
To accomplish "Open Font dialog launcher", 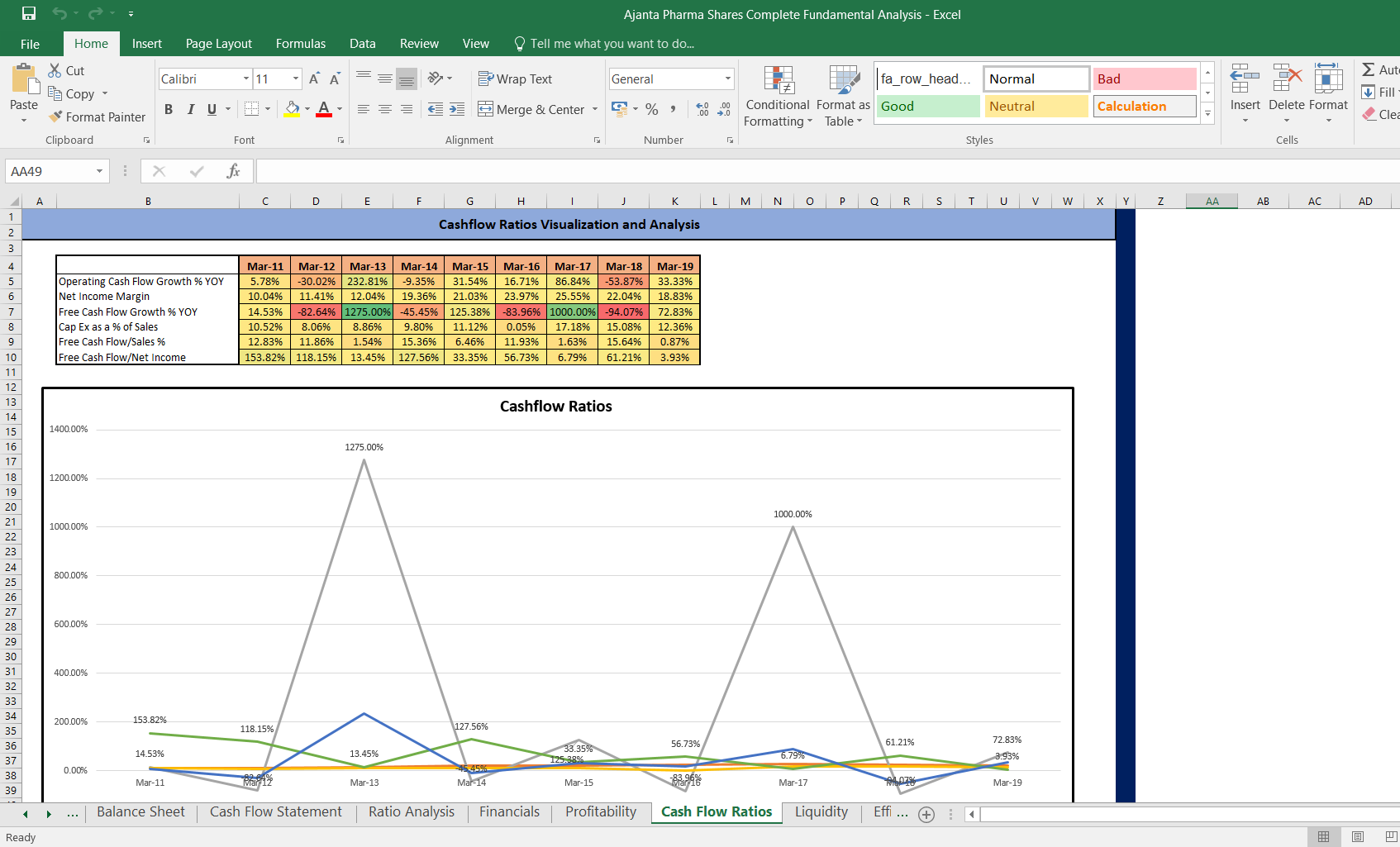I will coord(340,140).
